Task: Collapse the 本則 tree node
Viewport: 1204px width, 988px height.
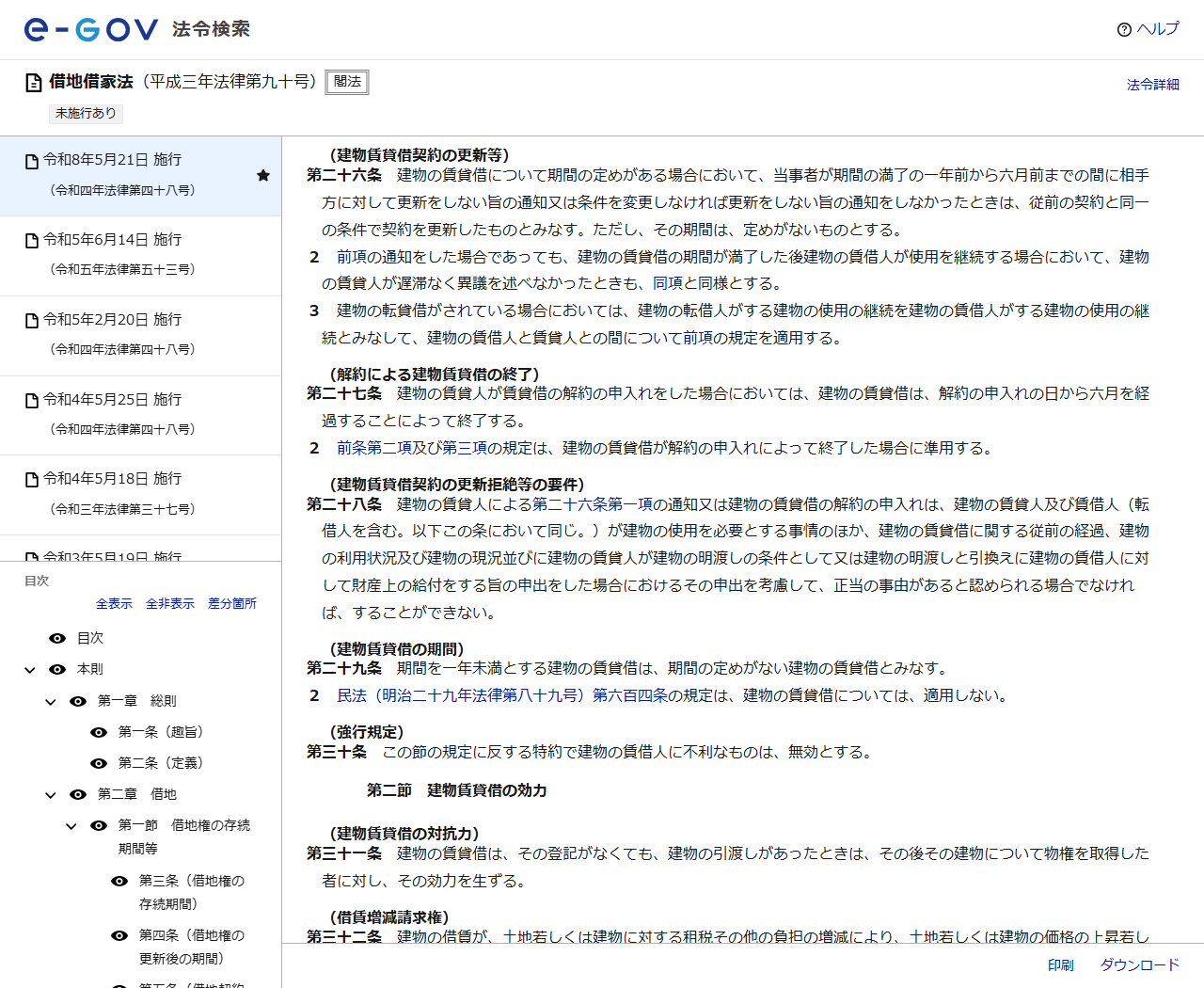Action: [x=30, y=670]
